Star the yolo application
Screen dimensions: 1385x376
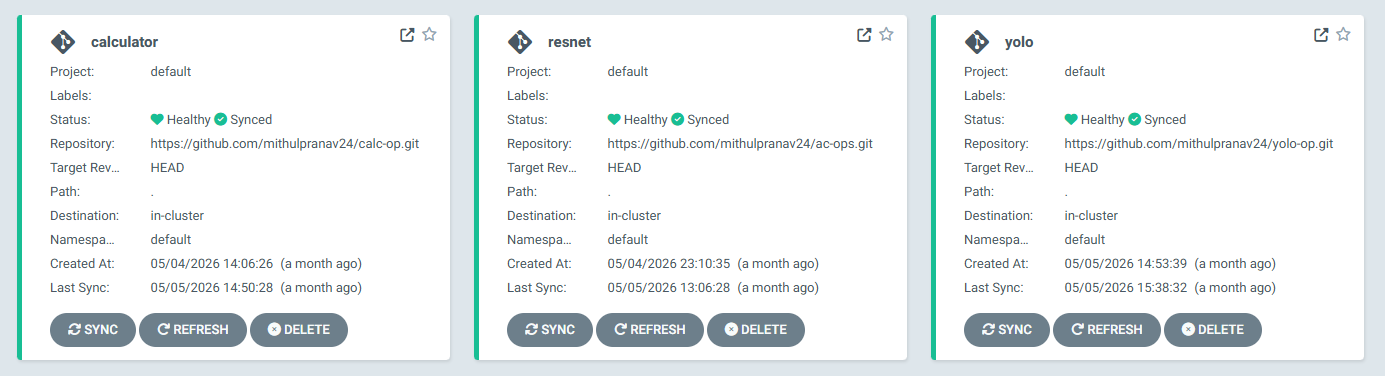point(1343,35)
